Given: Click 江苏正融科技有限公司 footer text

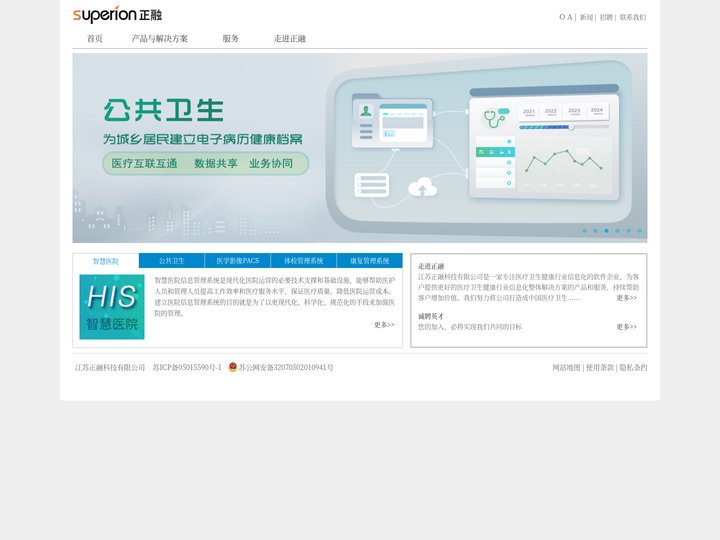Looking at the screenshot, I should [x=110, y=367].
